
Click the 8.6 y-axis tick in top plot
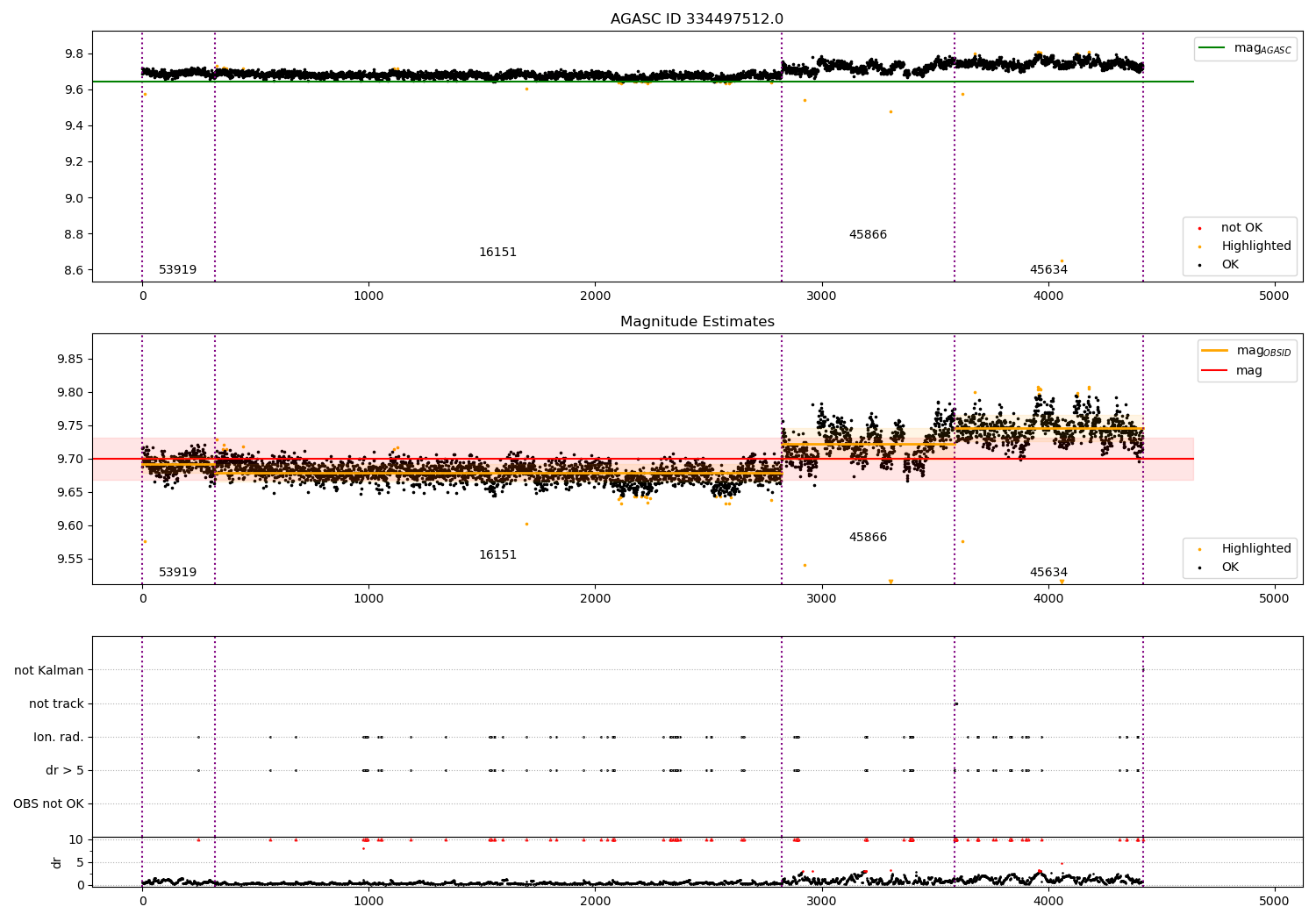pyautogui.click(x=73, y=270)
